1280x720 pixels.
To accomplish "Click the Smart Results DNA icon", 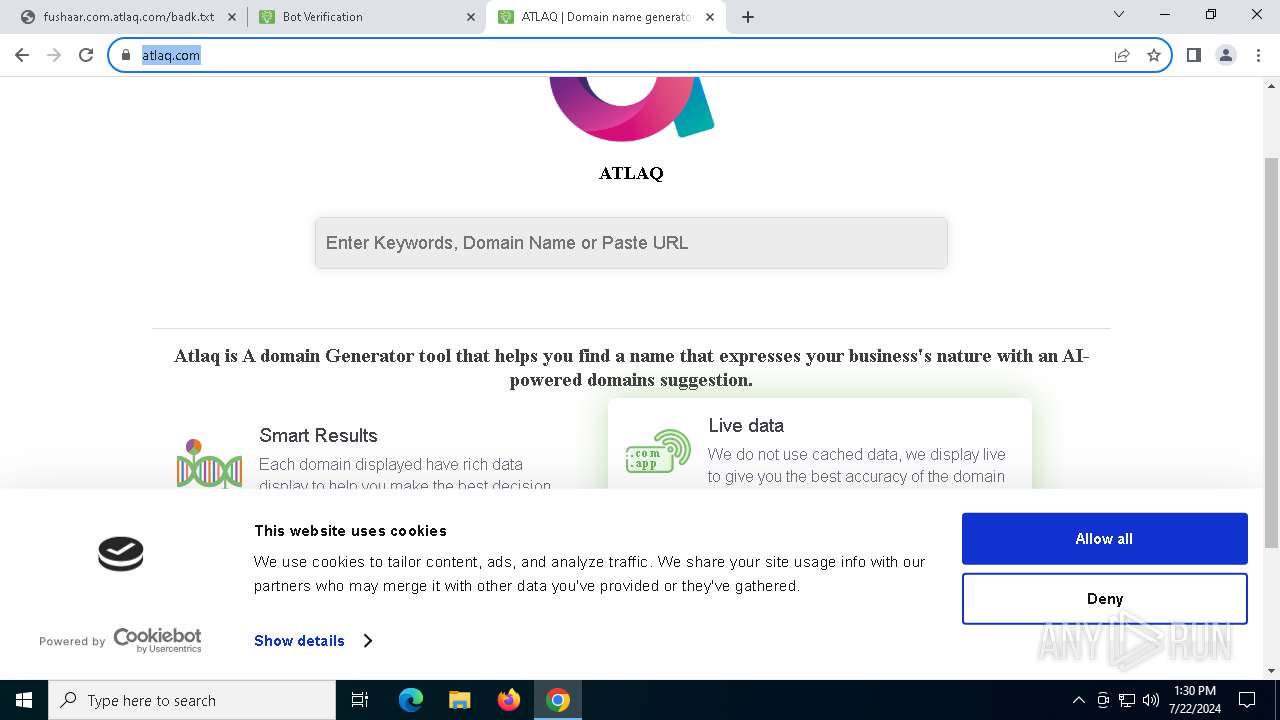I will click(209, 464).
